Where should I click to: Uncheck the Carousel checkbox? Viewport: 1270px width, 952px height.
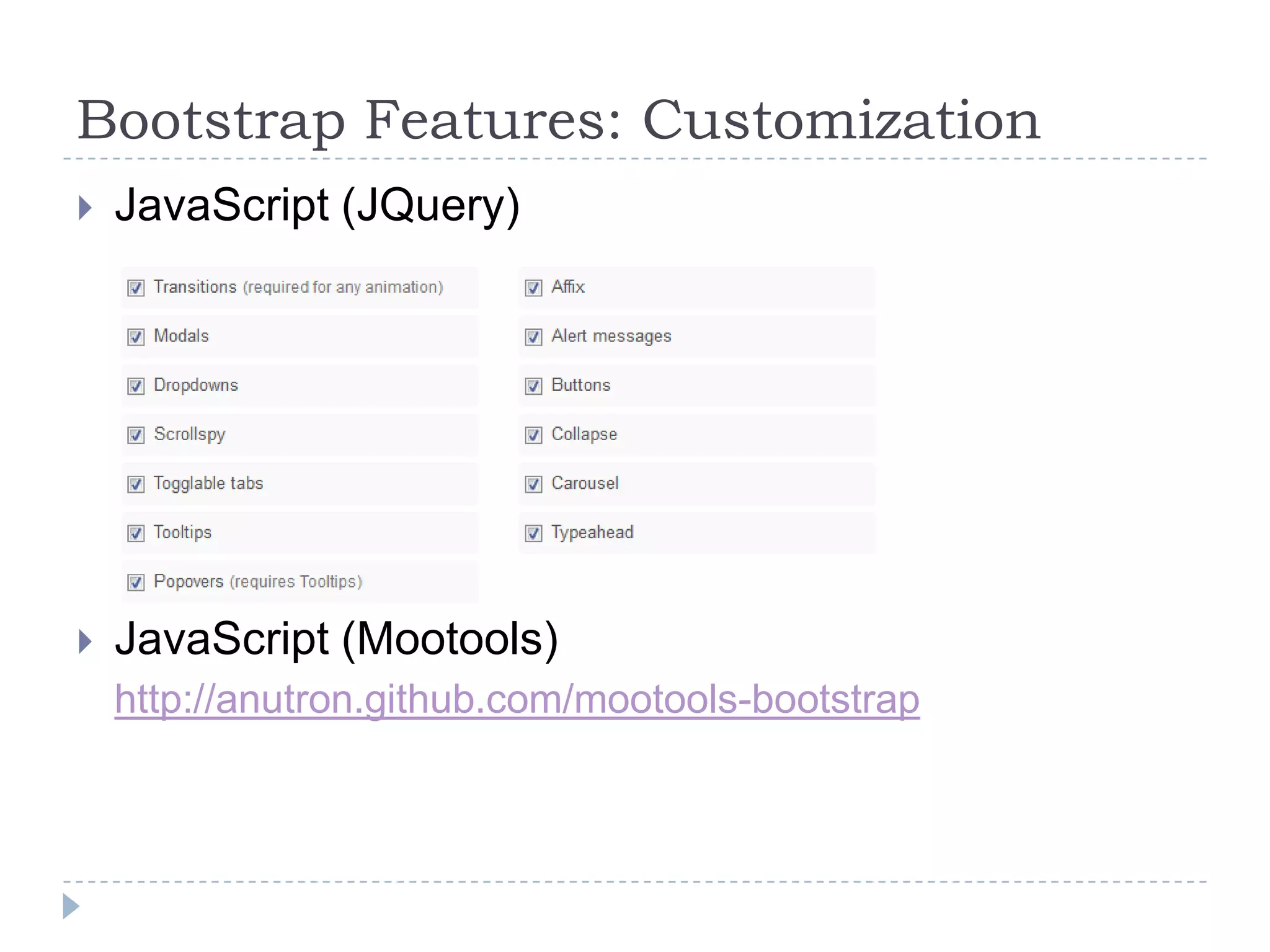(533, 483)
